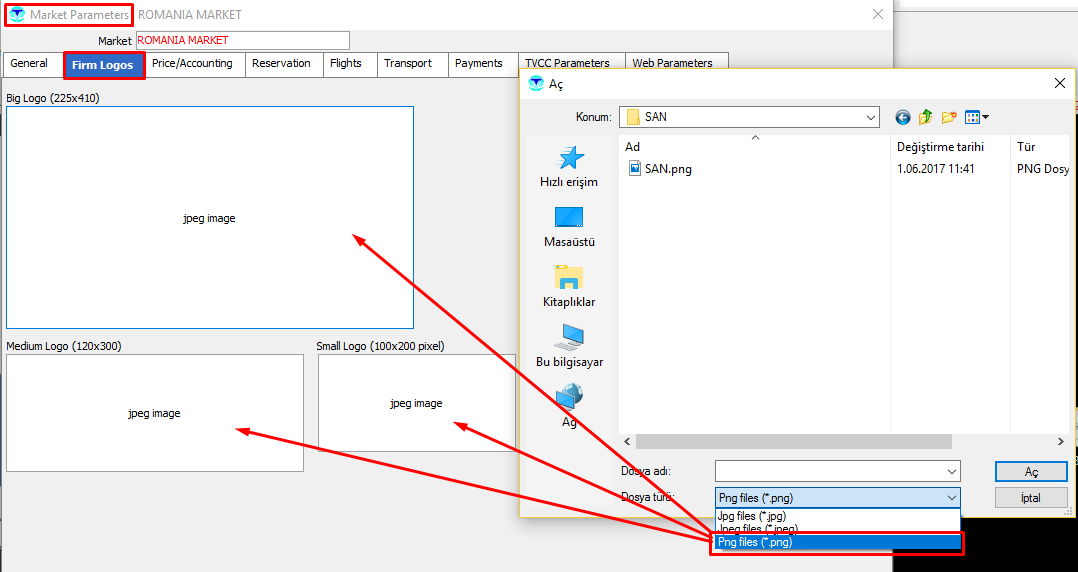
Task: Choose Jpg files (*.jpg) from list
Action: pyautogui.click(x=752, y=516)
